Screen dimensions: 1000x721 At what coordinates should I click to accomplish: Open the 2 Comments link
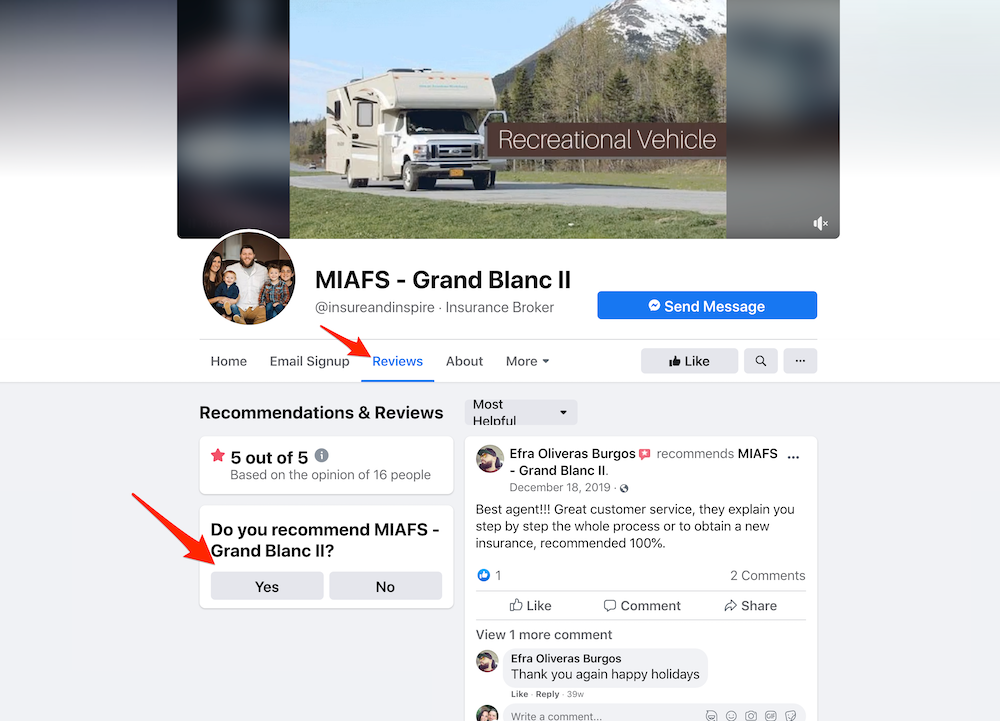(x=767, y=575)
